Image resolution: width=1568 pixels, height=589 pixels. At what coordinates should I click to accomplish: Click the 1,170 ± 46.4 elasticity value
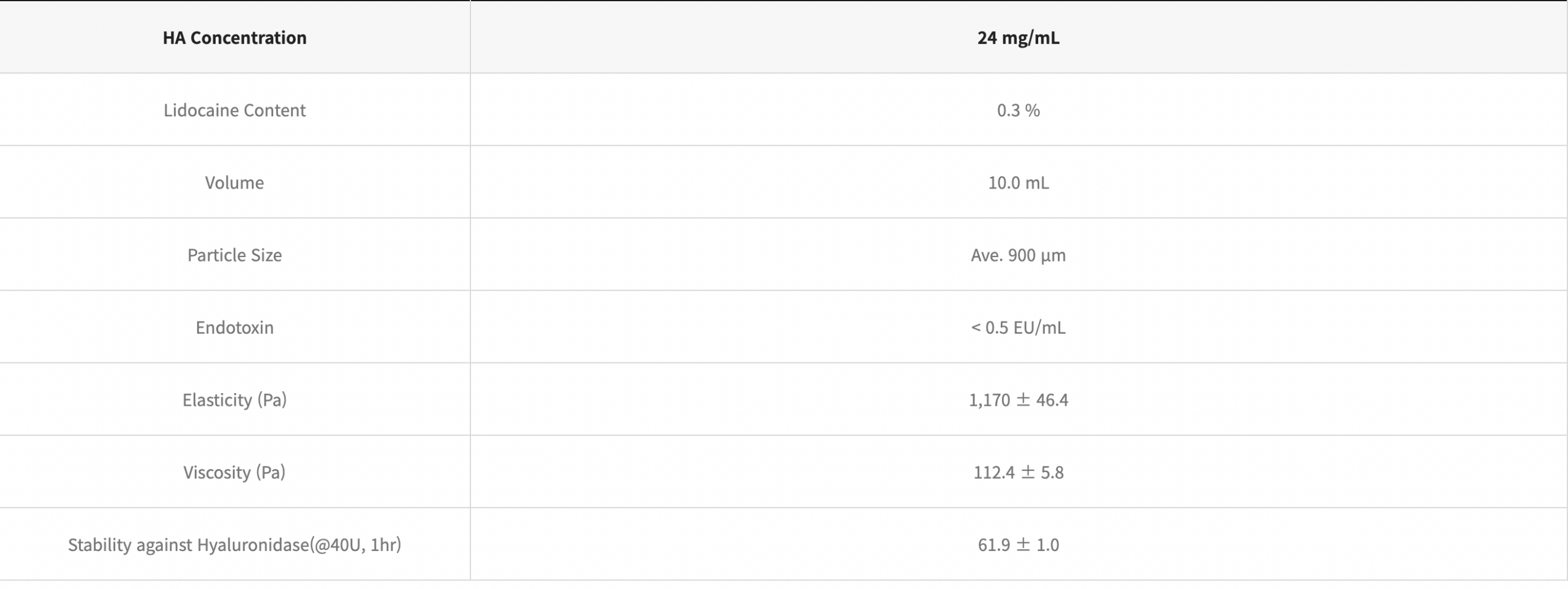pyautogui.click(x=1018, y=400)
